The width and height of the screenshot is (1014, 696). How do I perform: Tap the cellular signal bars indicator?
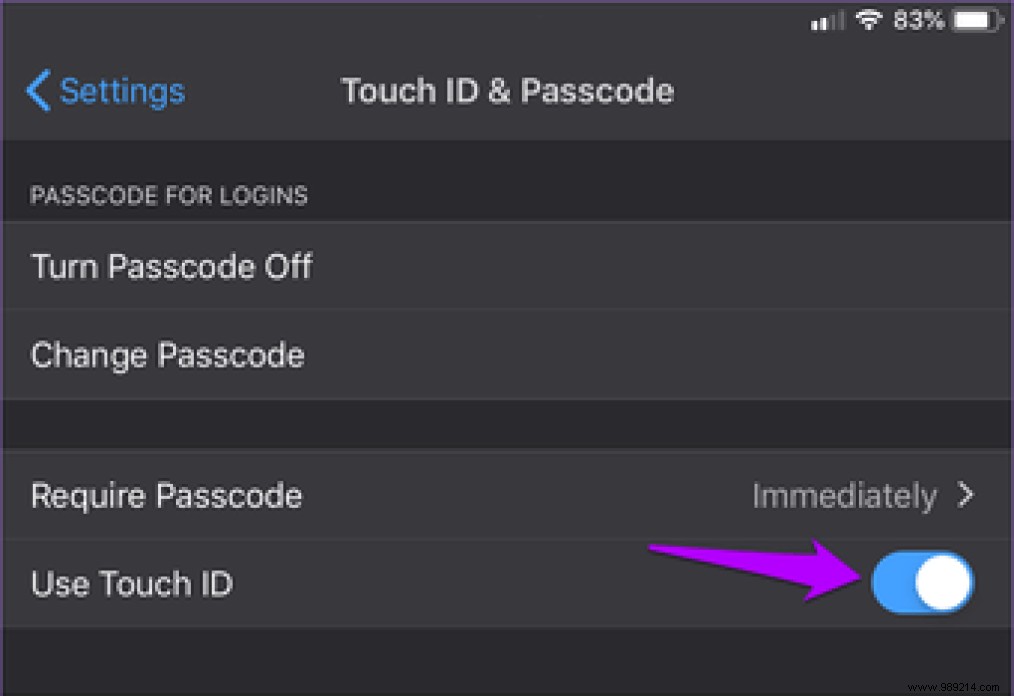tap(827, 20)
